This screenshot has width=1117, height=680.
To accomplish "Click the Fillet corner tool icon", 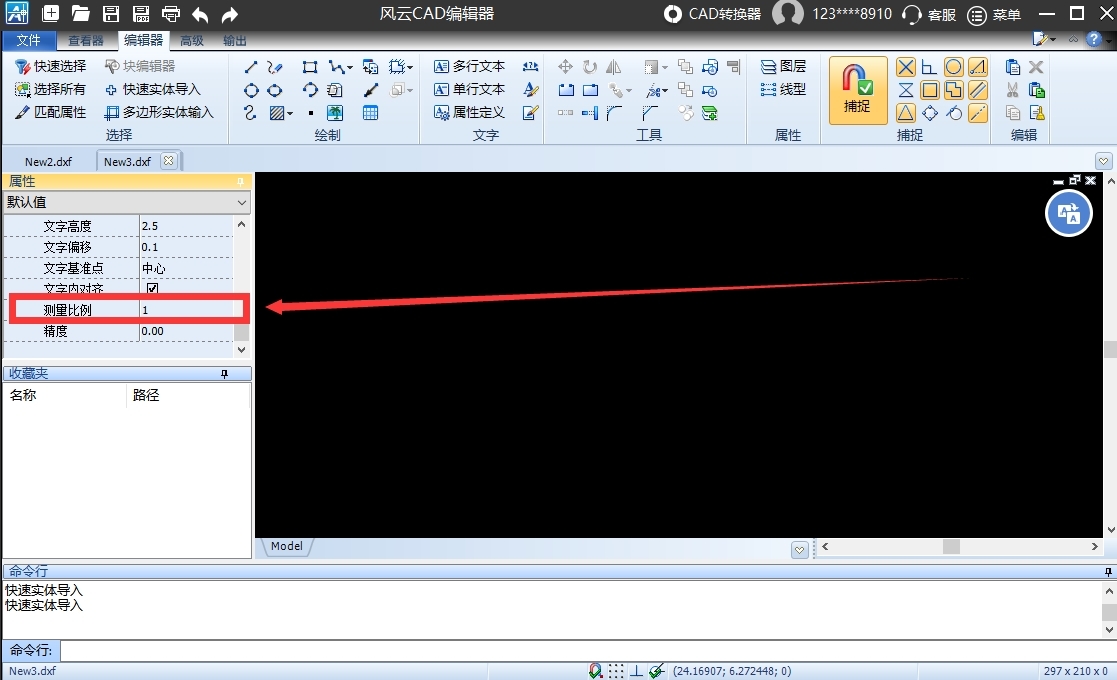I will [614, 113].
